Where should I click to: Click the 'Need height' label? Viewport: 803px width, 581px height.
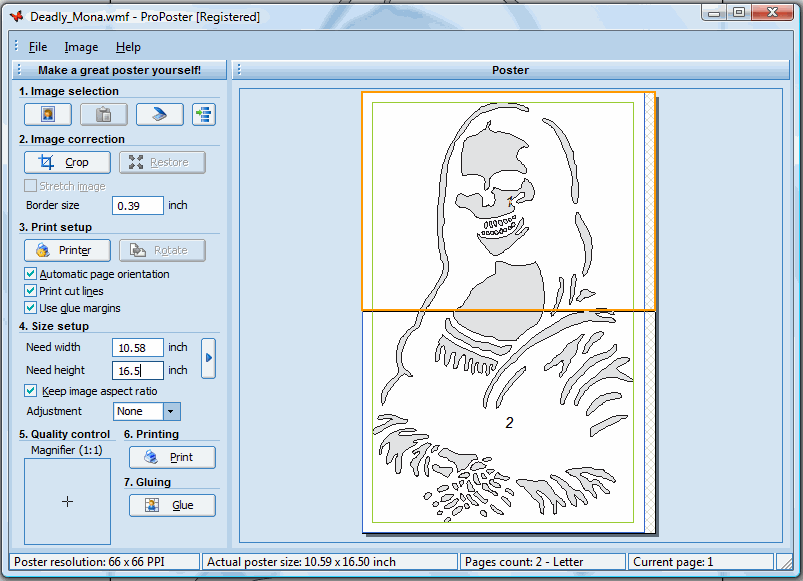pos(55,370)
